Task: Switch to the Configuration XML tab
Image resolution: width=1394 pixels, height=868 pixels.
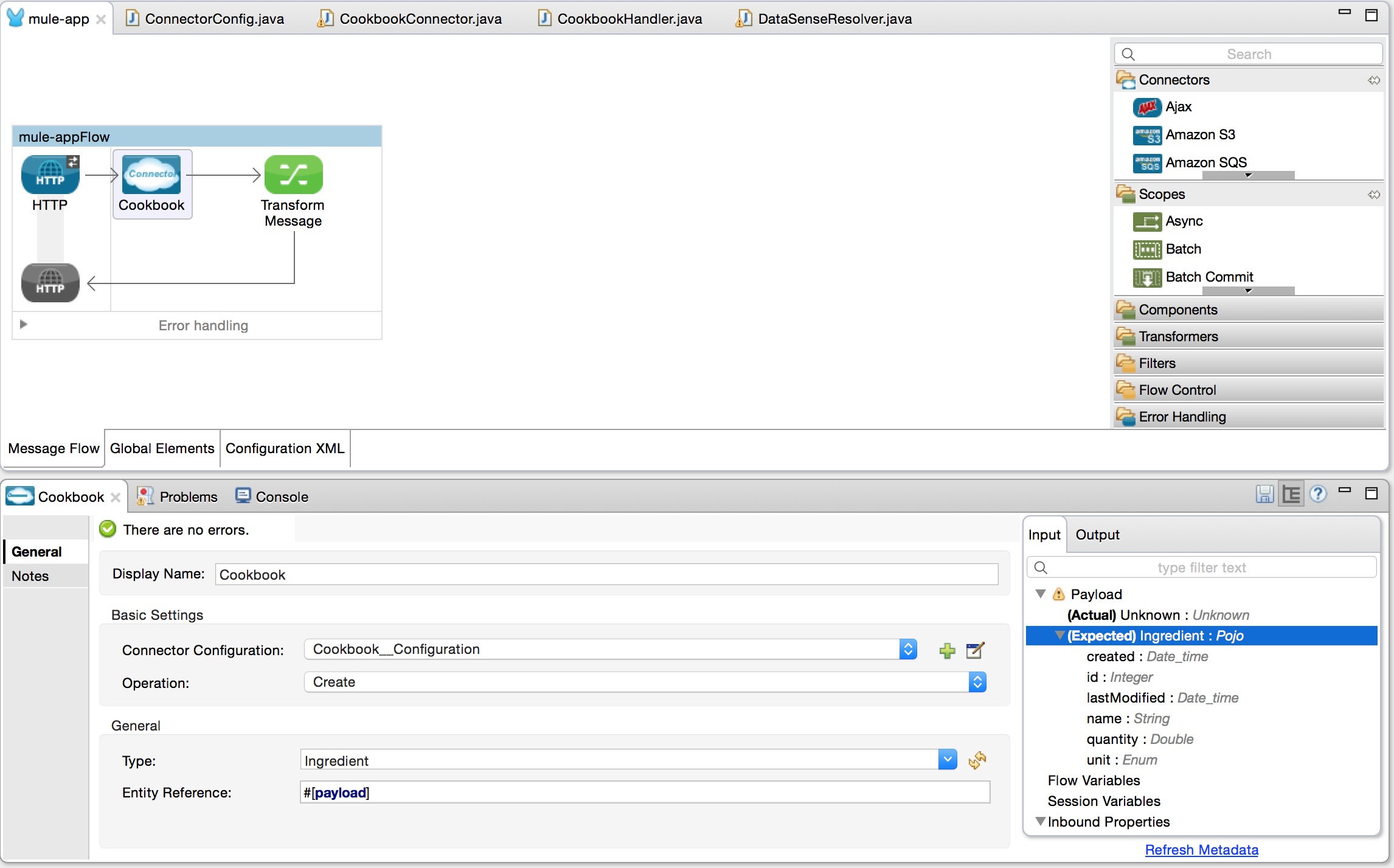Action: (x=285, y=448)
